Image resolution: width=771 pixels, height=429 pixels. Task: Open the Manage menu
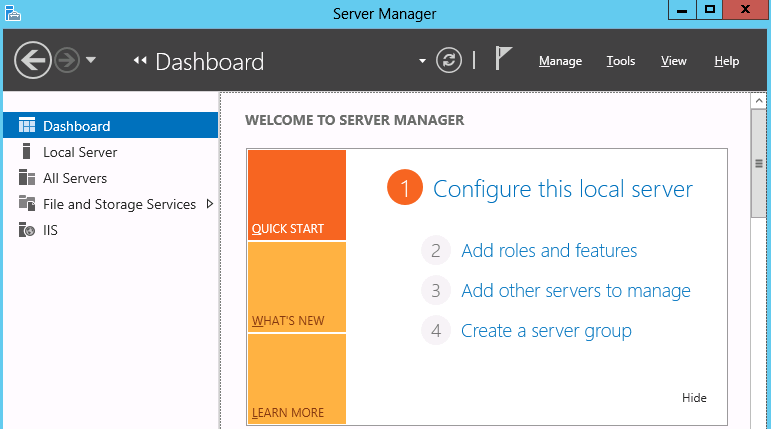[x=560, y=61]
